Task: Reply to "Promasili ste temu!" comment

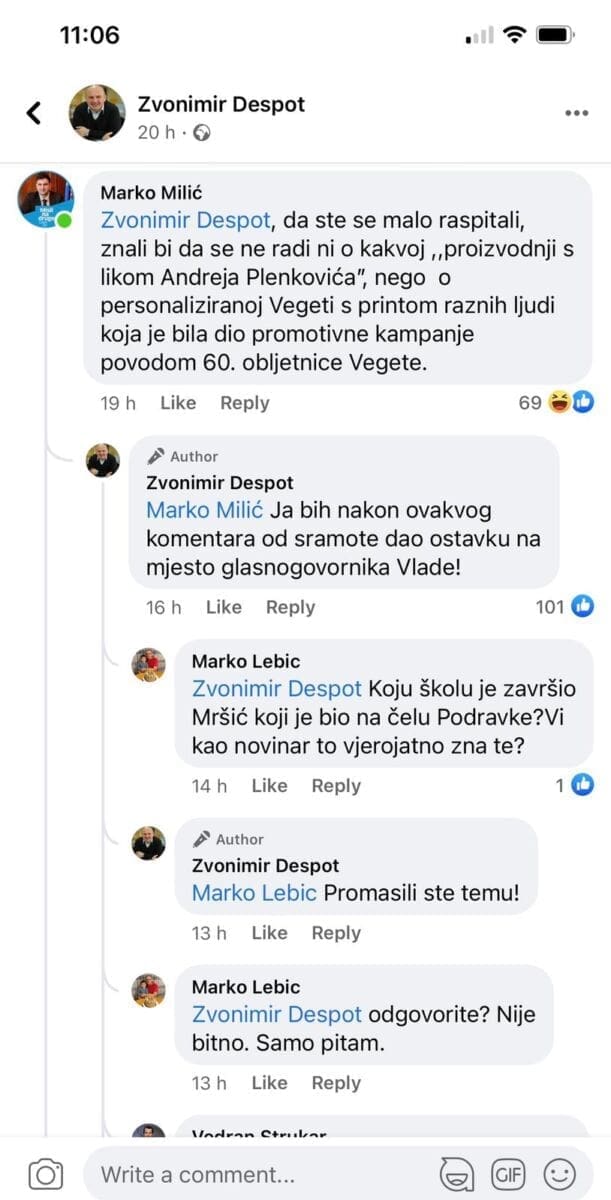Action: click(336, 933)
